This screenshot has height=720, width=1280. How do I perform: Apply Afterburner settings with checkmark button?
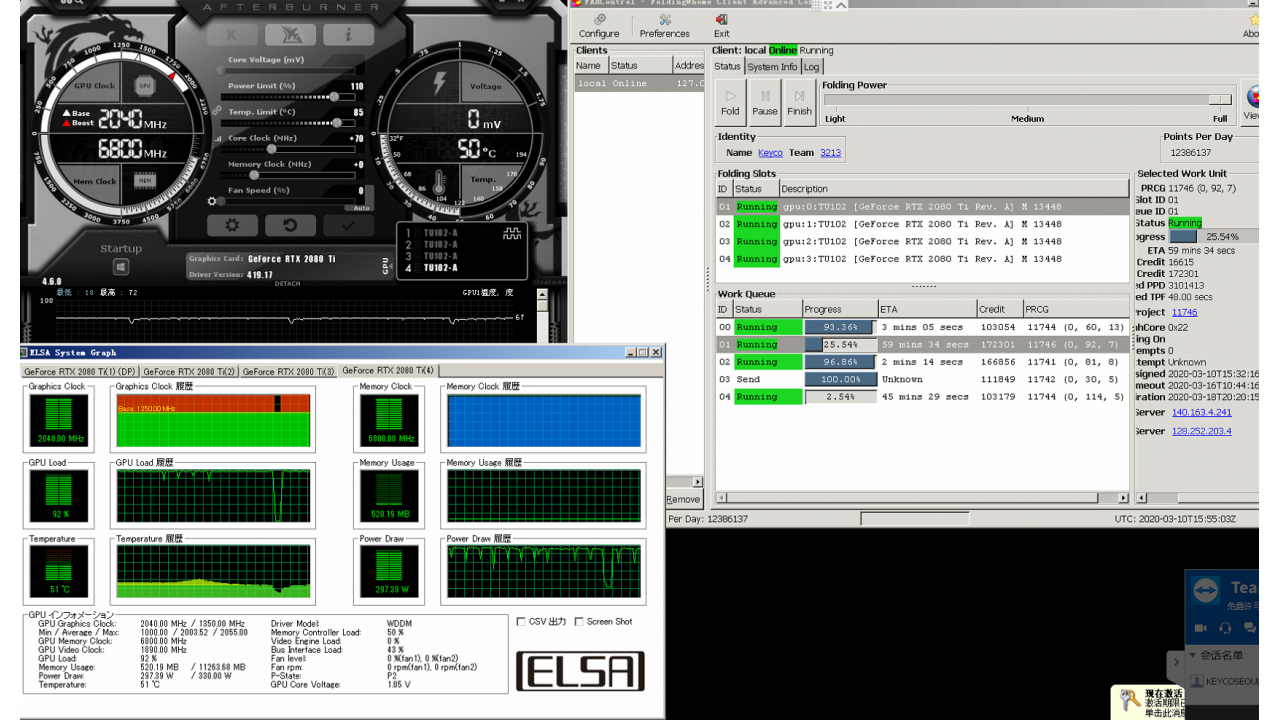(x=349, y=226)
